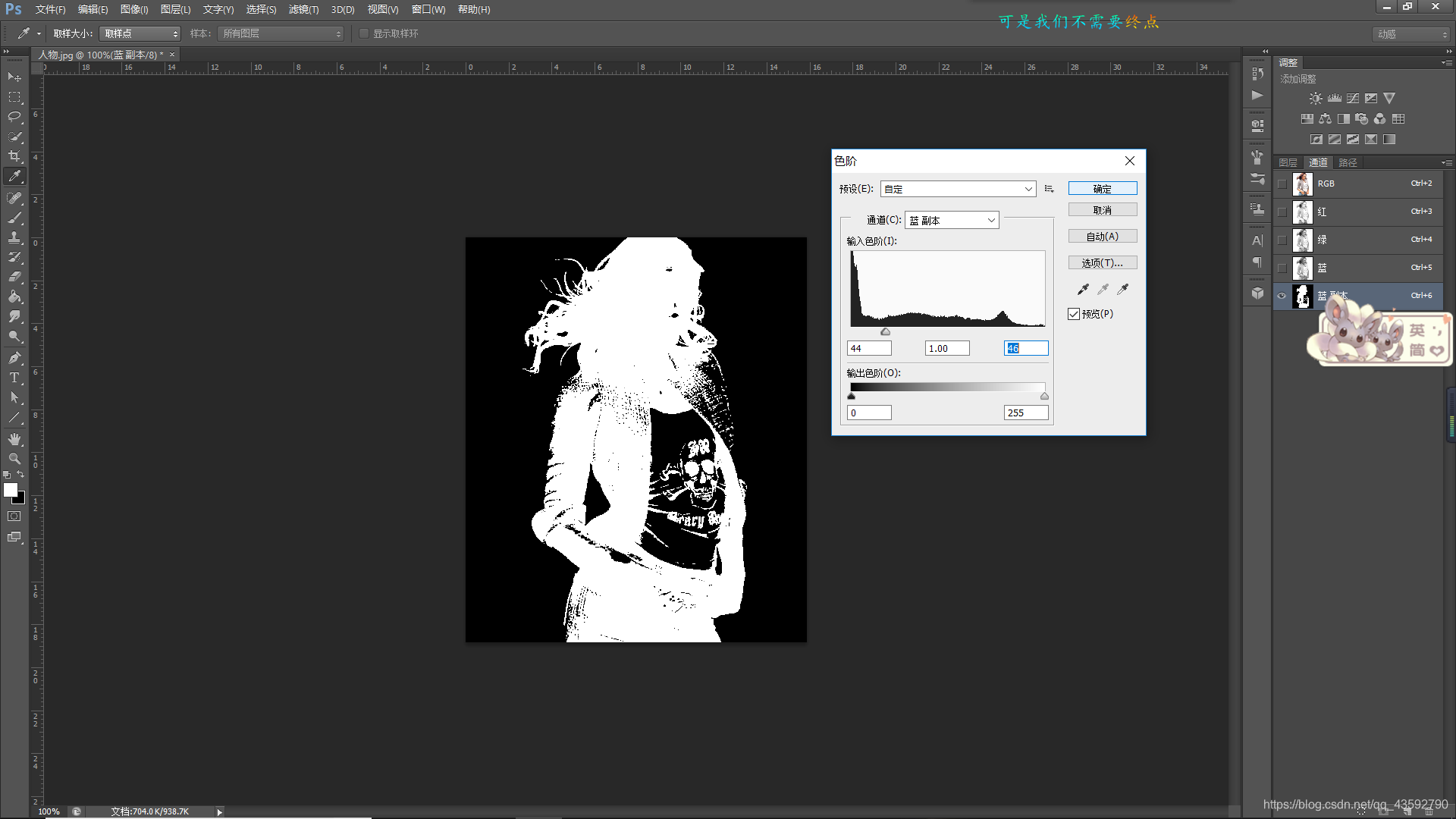Select the Hand tool
Image resolution: width=1456 pixels, height=819 pixels.
point(14,439)
